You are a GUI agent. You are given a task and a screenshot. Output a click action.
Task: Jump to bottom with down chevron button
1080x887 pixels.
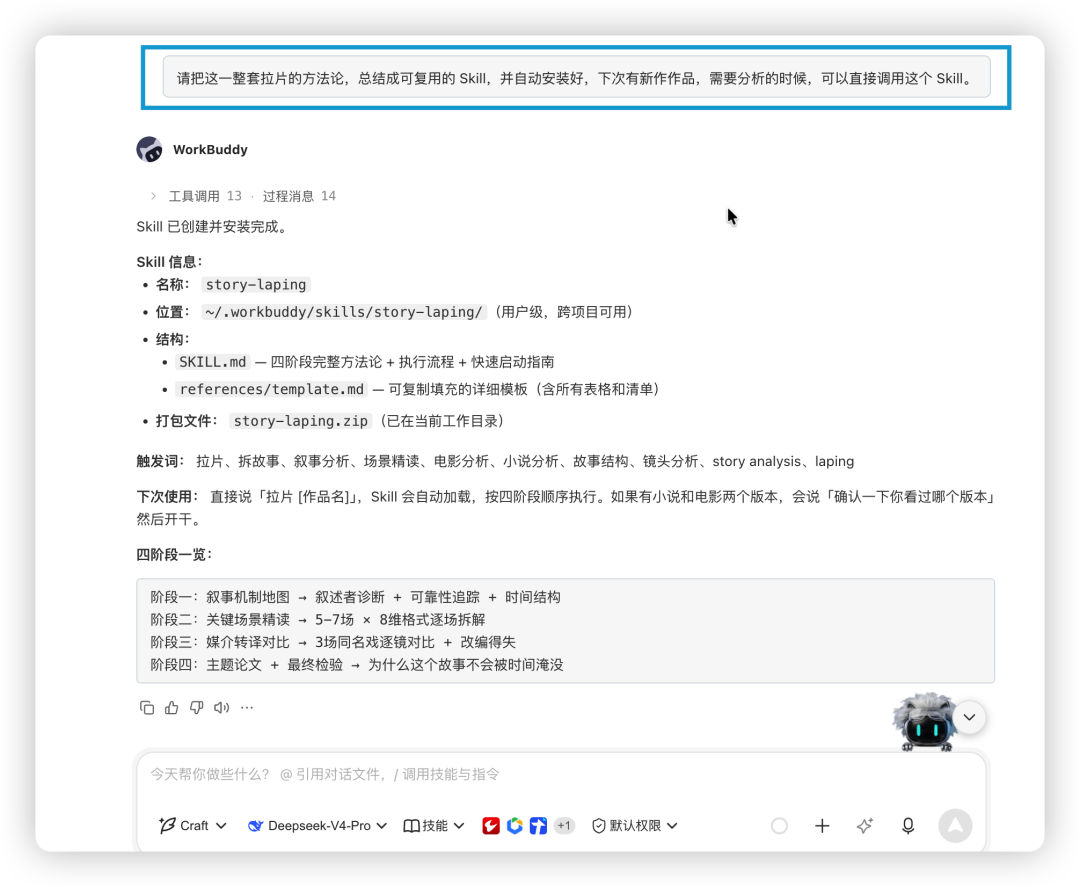tap(969, 717)
